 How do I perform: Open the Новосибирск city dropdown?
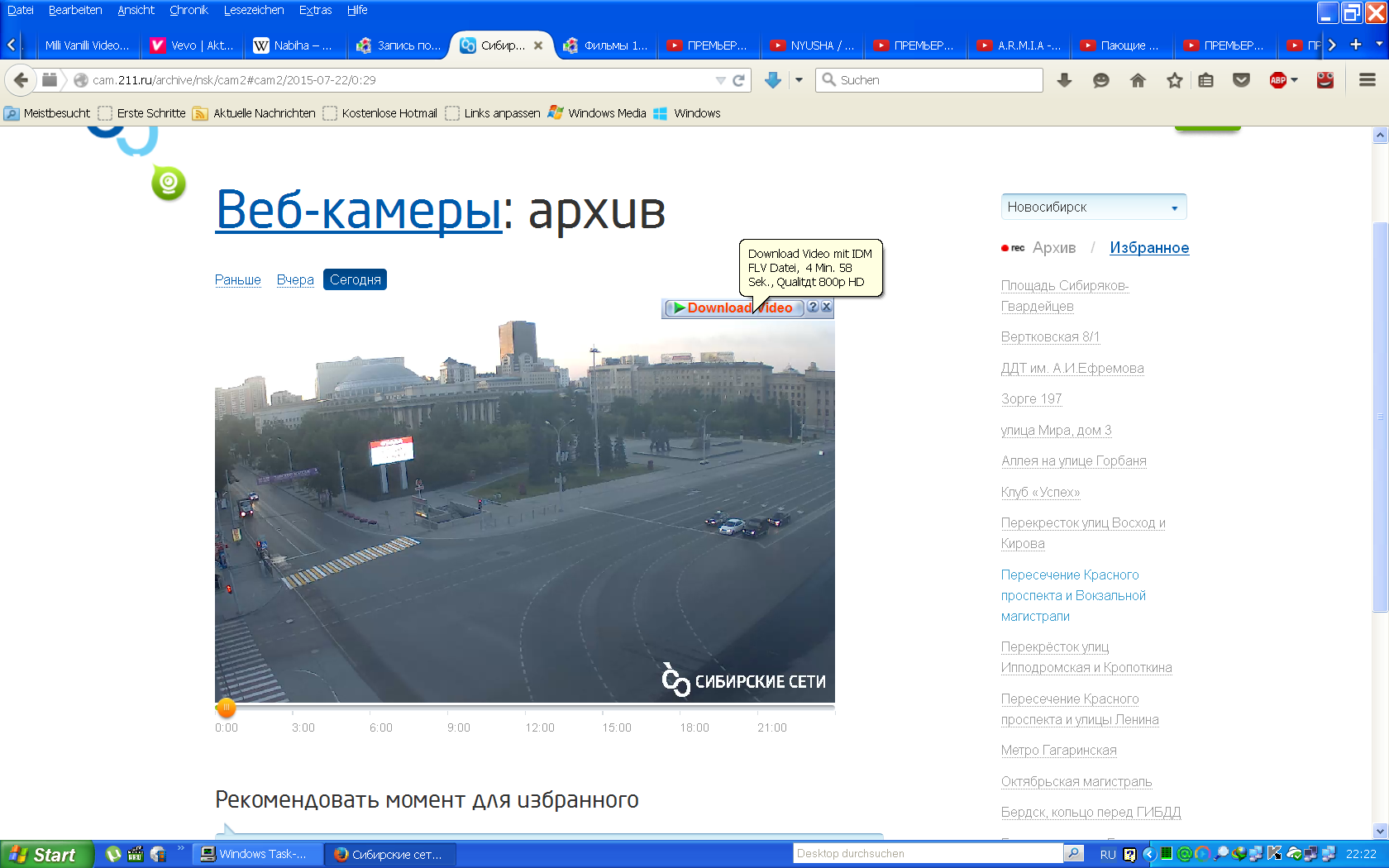click(1093, 207)
